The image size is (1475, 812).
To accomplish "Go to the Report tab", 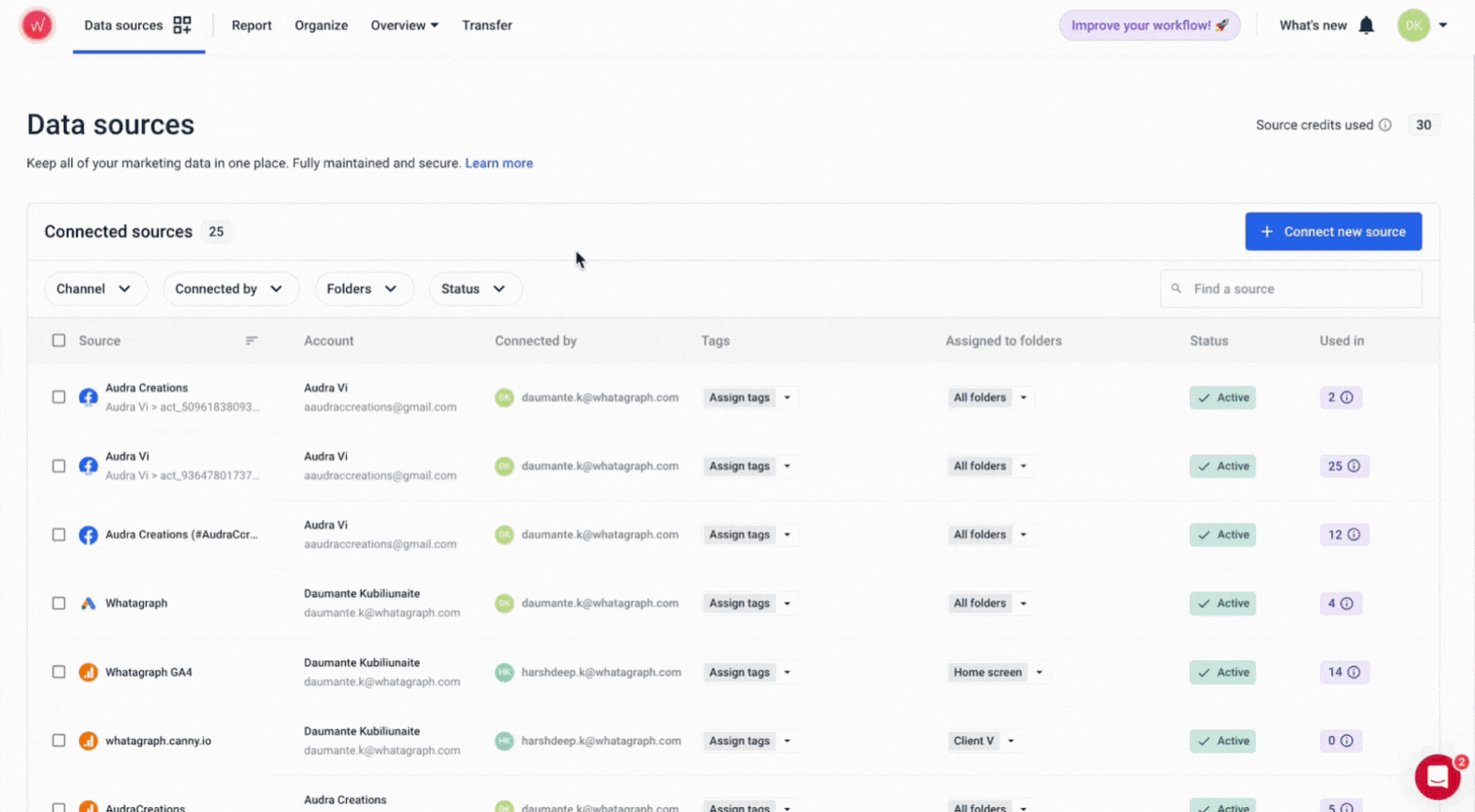I will (x=252, y=25).
